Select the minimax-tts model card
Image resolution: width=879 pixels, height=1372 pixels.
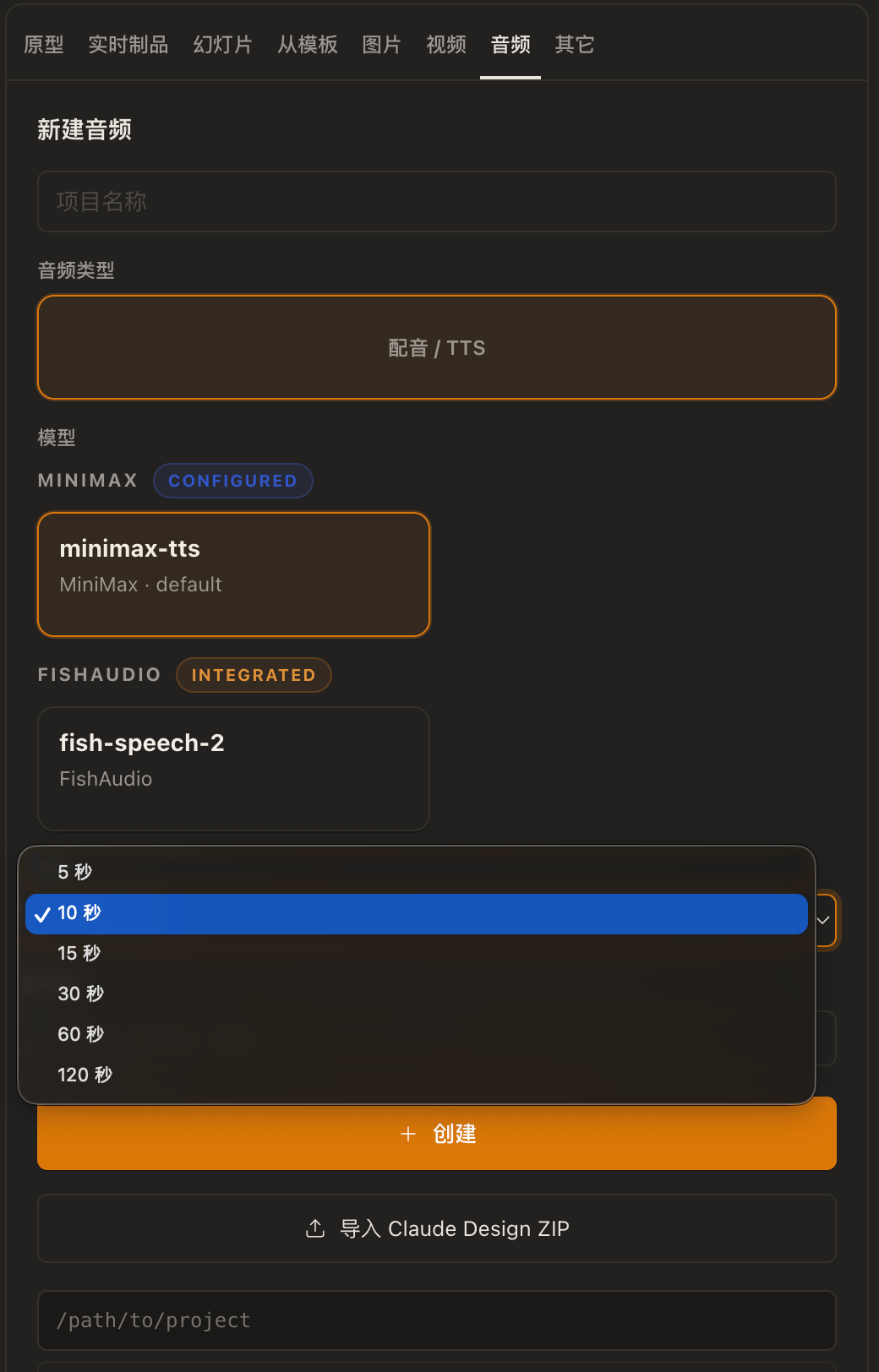point(234,574)
